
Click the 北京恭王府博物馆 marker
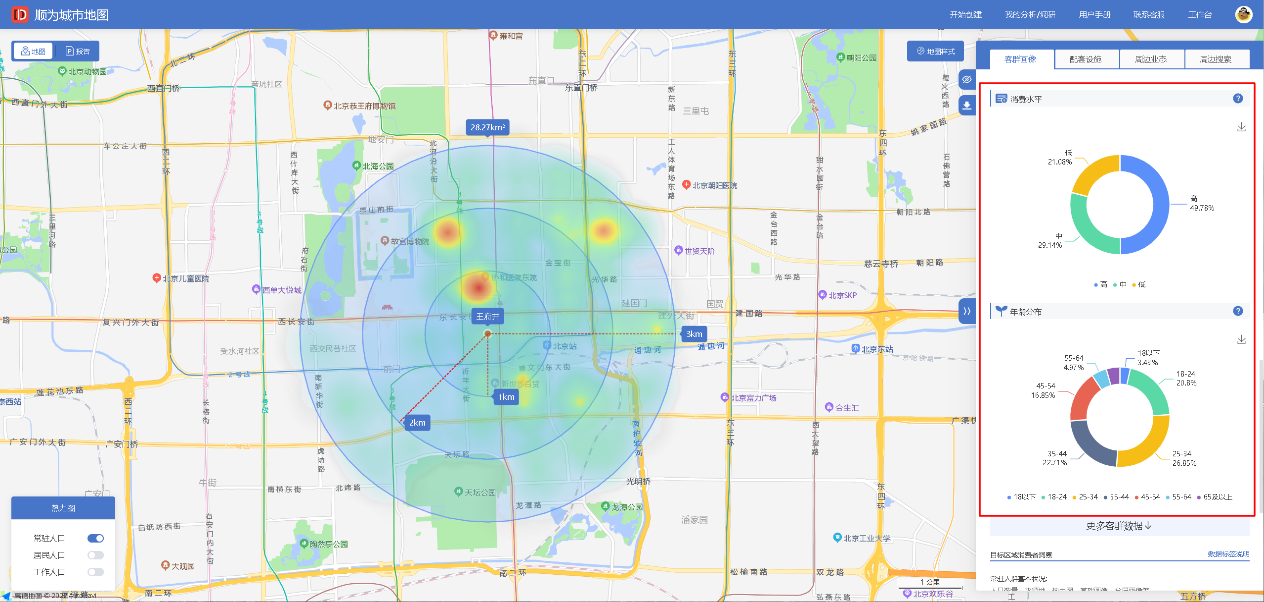pyautogui.click(x=359, y=105)
